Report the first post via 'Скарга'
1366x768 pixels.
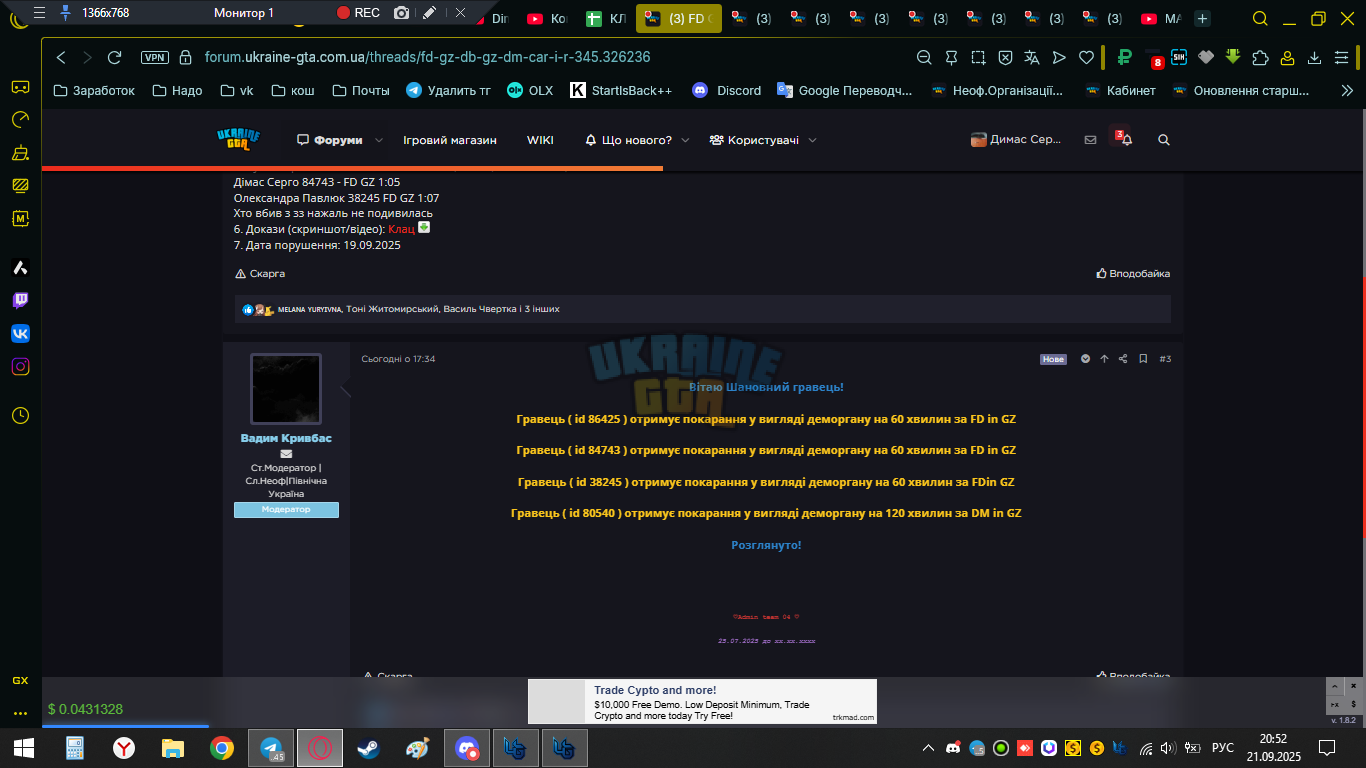(260, 273)
